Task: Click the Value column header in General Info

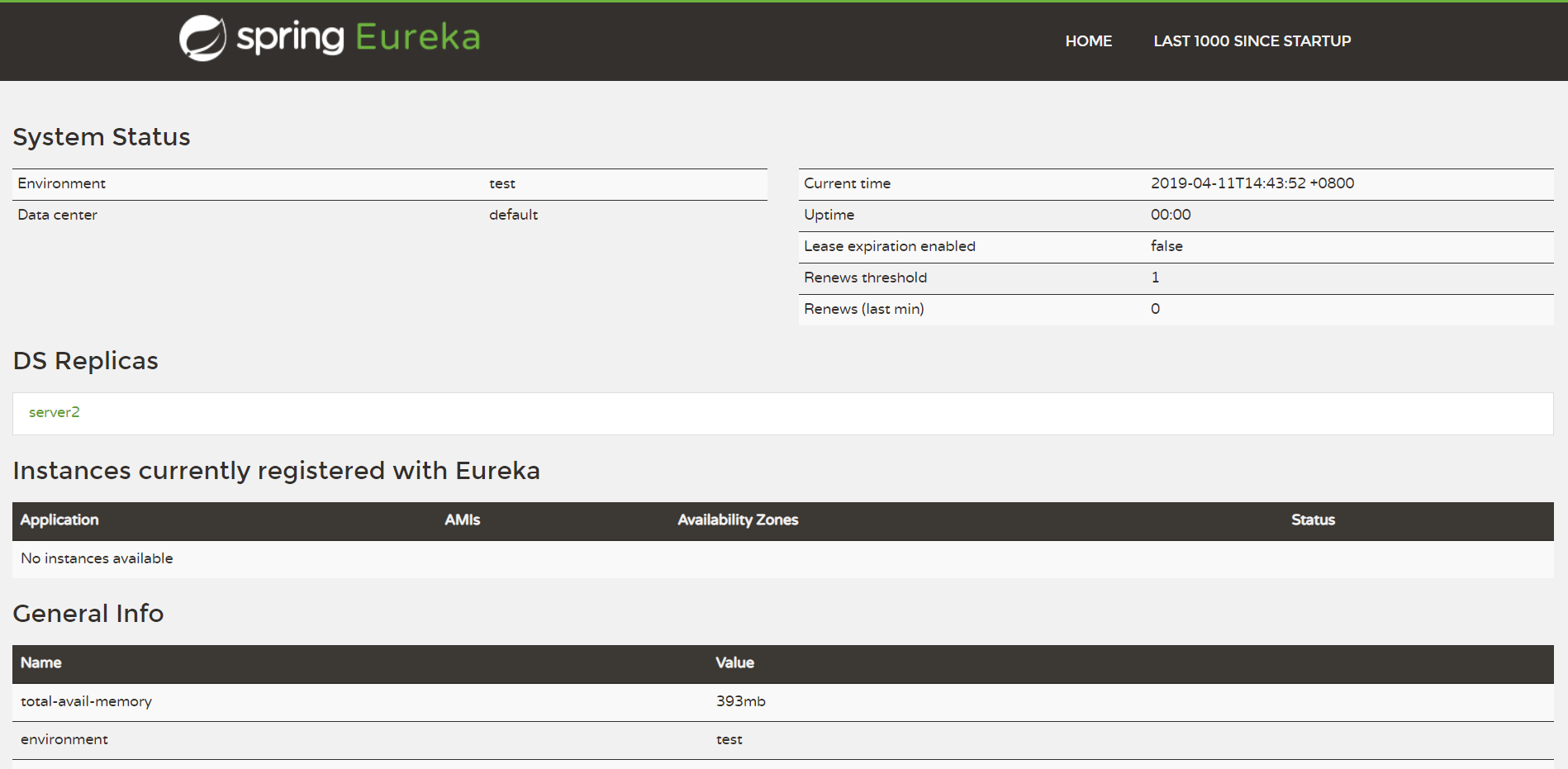Action: click(734, 662)
